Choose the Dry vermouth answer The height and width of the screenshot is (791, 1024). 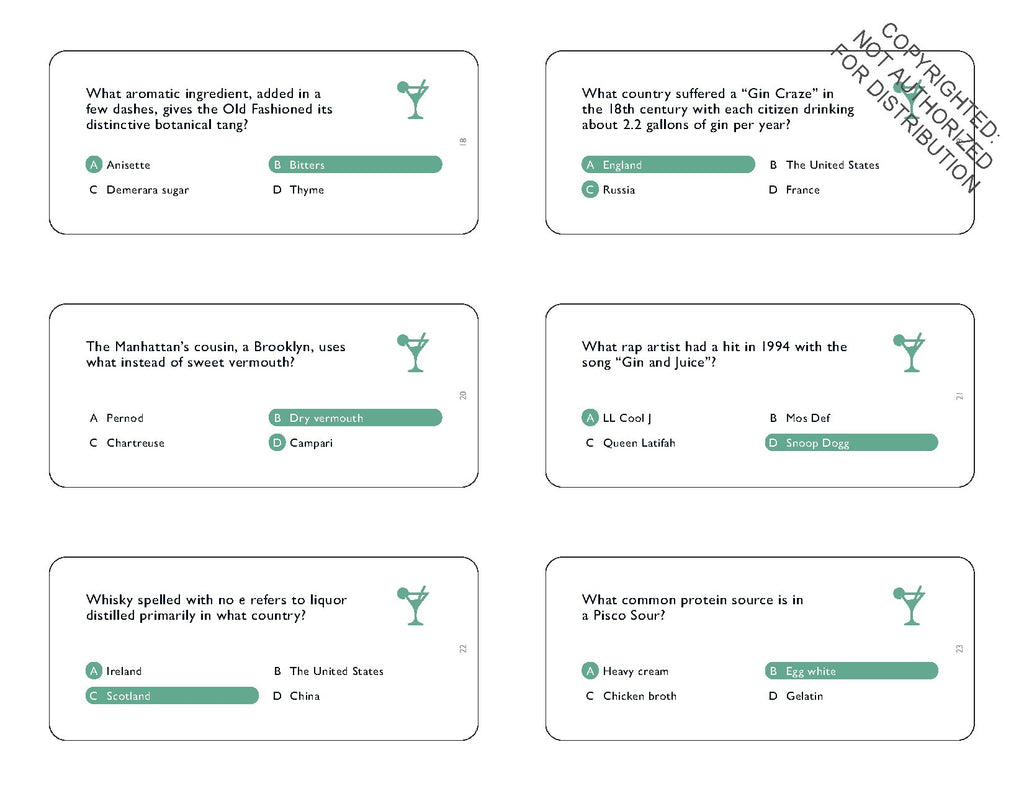pos(355,417)
